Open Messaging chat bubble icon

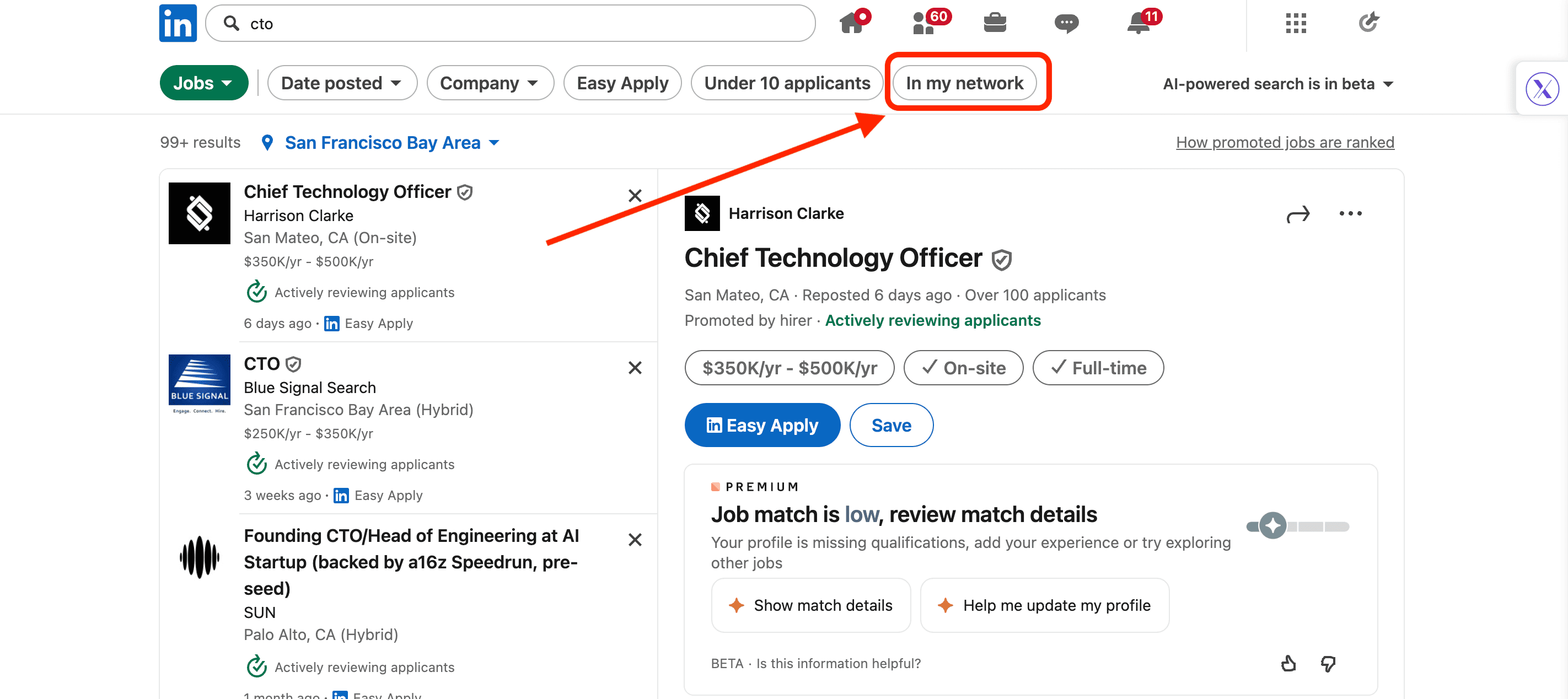(x=1066, y=23)
